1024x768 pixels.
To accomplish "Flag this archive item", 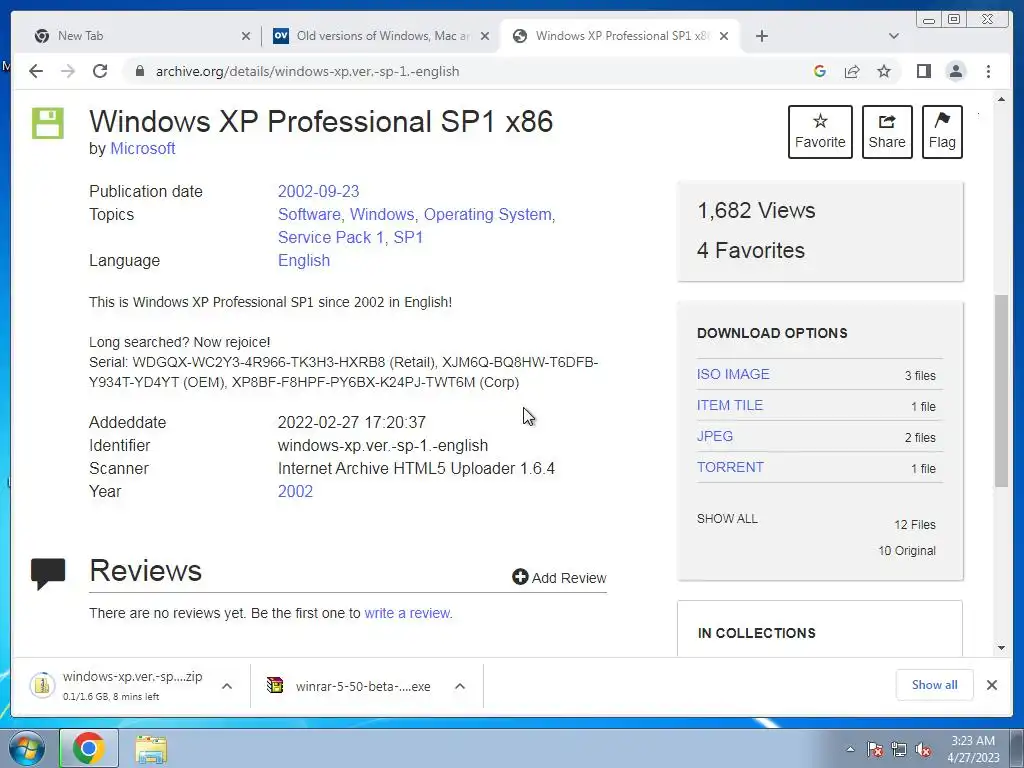I will (x=942, y=131).
